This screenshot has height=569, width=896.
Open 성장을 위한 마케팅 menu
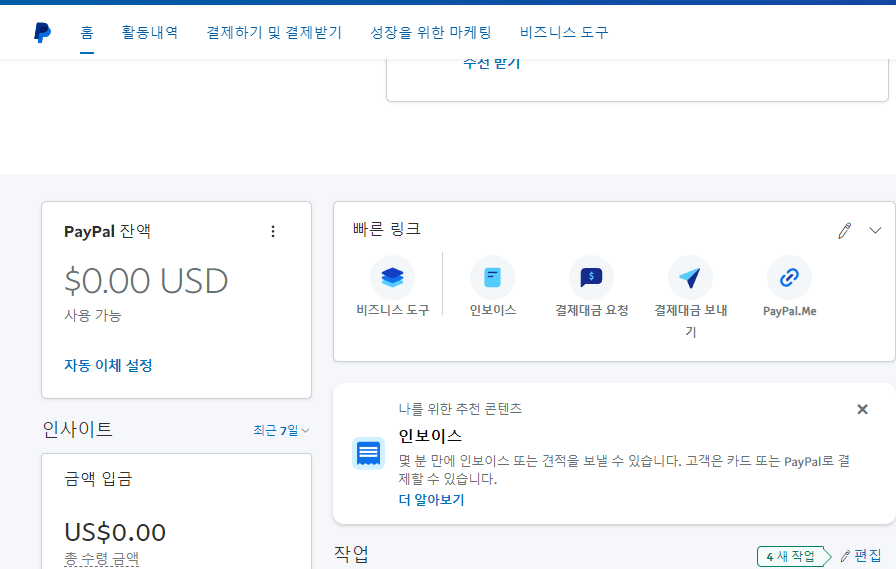[x=430, y=33]
